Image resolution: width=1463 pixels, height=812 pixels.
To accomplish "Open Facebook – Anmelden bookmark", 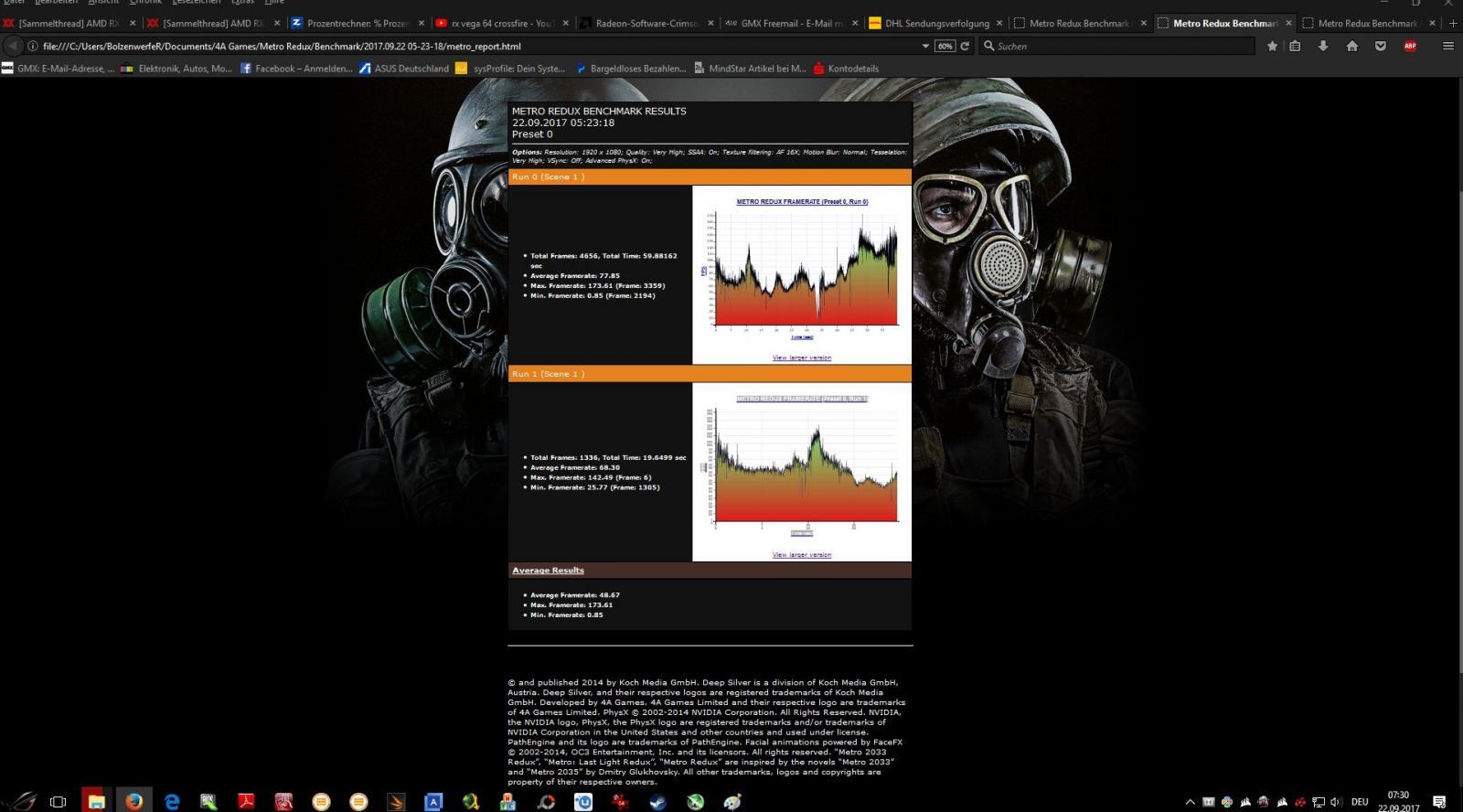I will click(296, 68).
